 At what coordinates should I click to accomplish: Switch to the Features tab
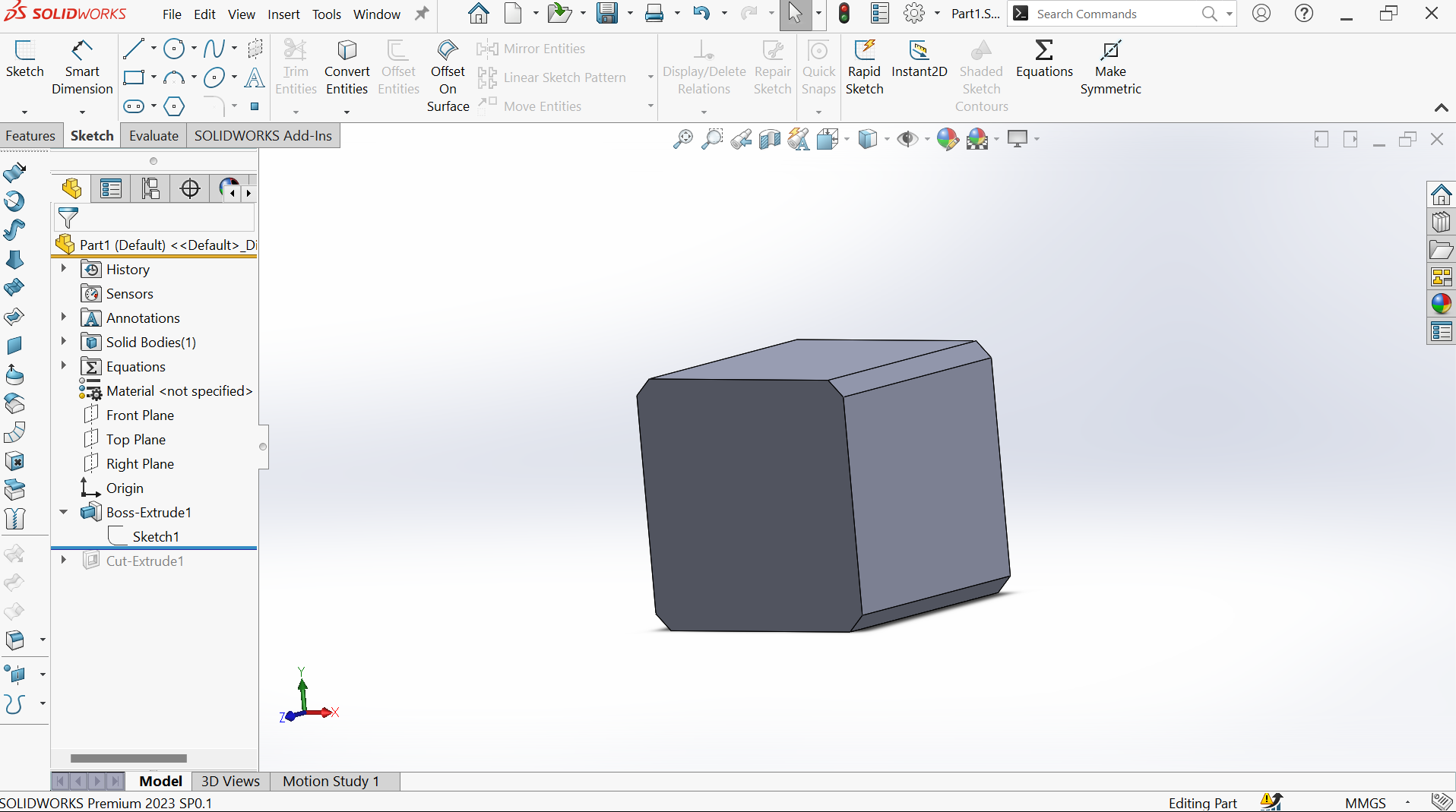click(30, 136)
